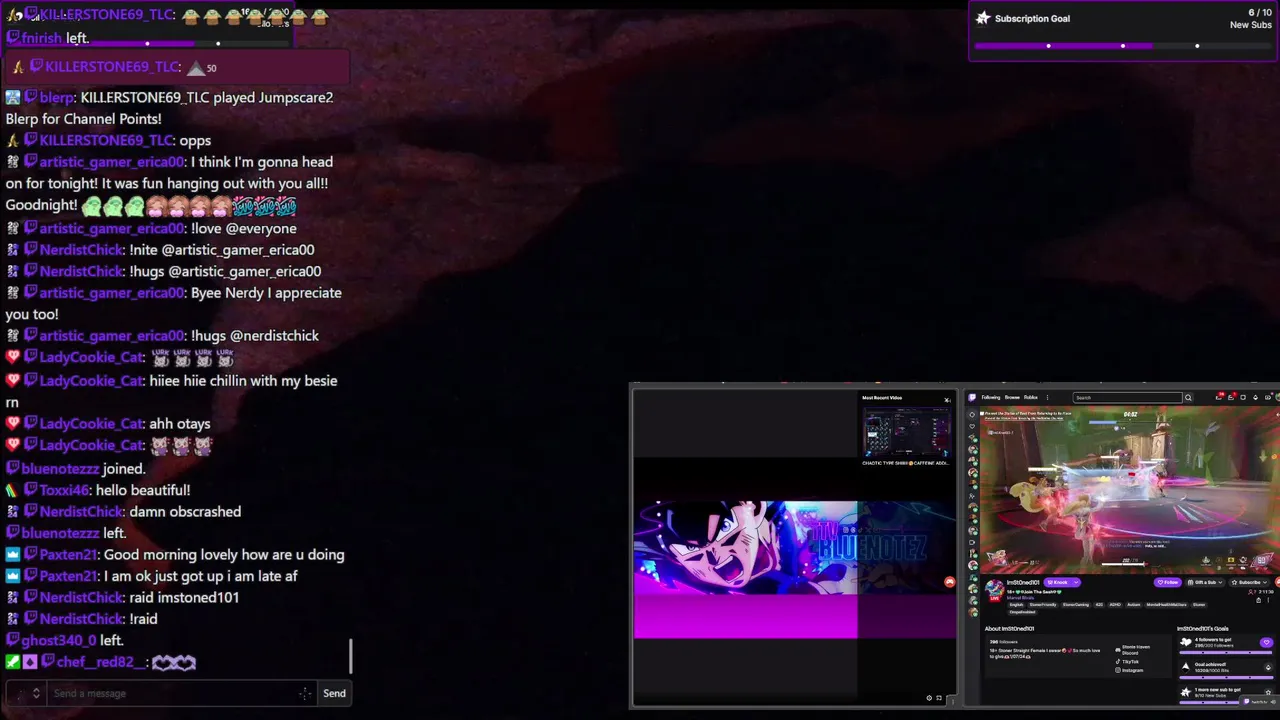Click heart badge beside LadyCookie_Cat 'ahh otays'
Viewport: 1280px width, 720px height.
12,424
